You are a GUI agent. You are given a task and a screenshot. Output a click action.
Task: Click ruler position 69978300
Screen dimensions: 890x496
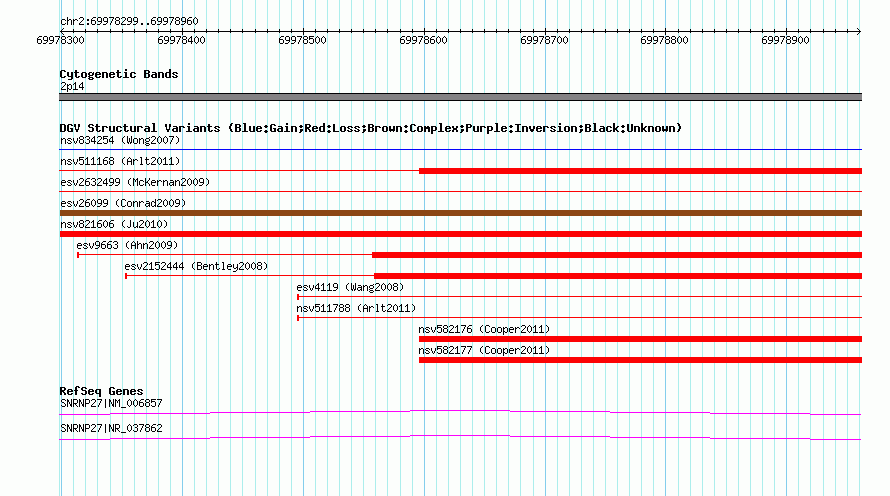tap(60, 40)
